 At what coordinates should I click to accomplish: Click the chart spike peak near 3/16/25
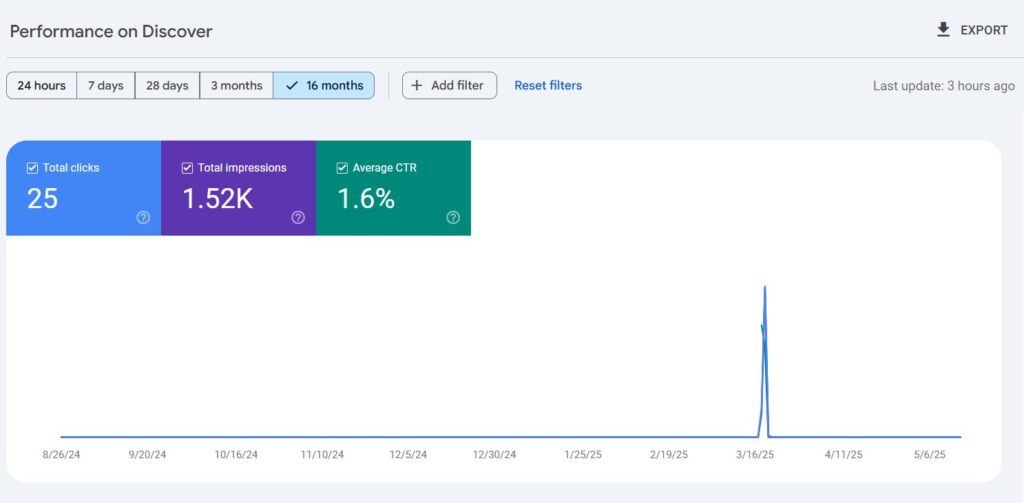click(765, 288)
